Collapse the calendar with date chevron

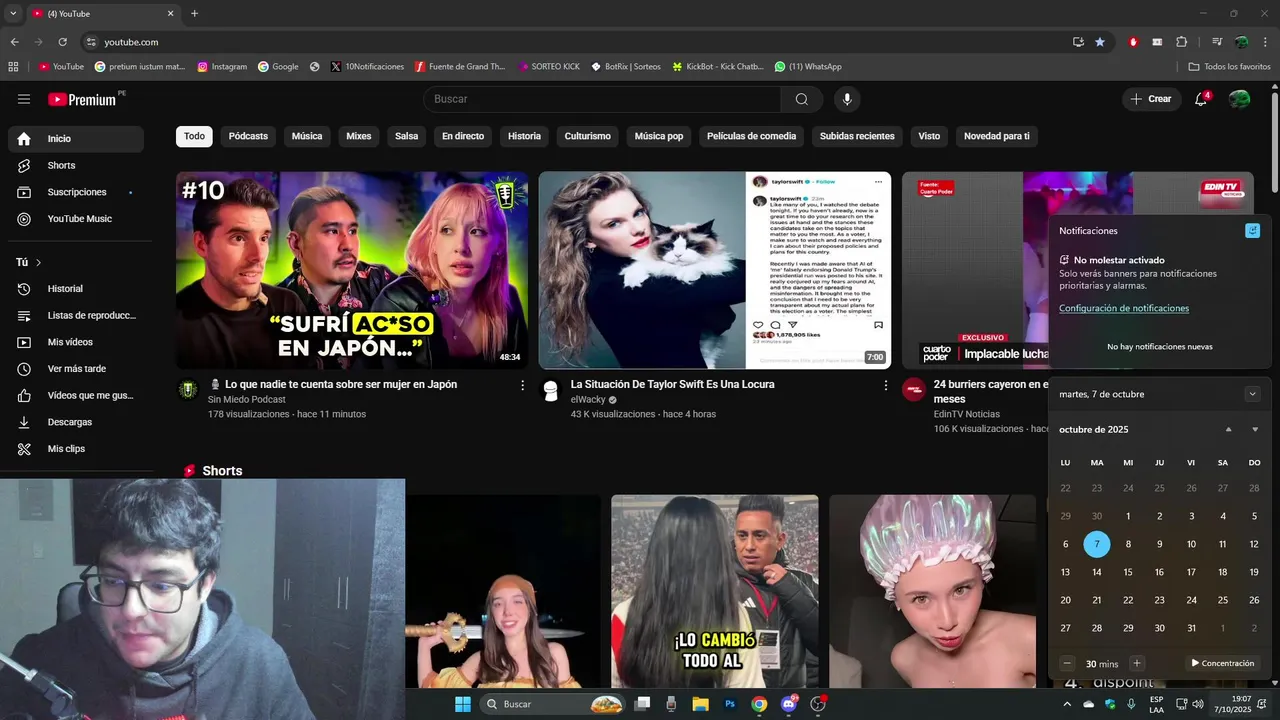[x=1252, y=394]
